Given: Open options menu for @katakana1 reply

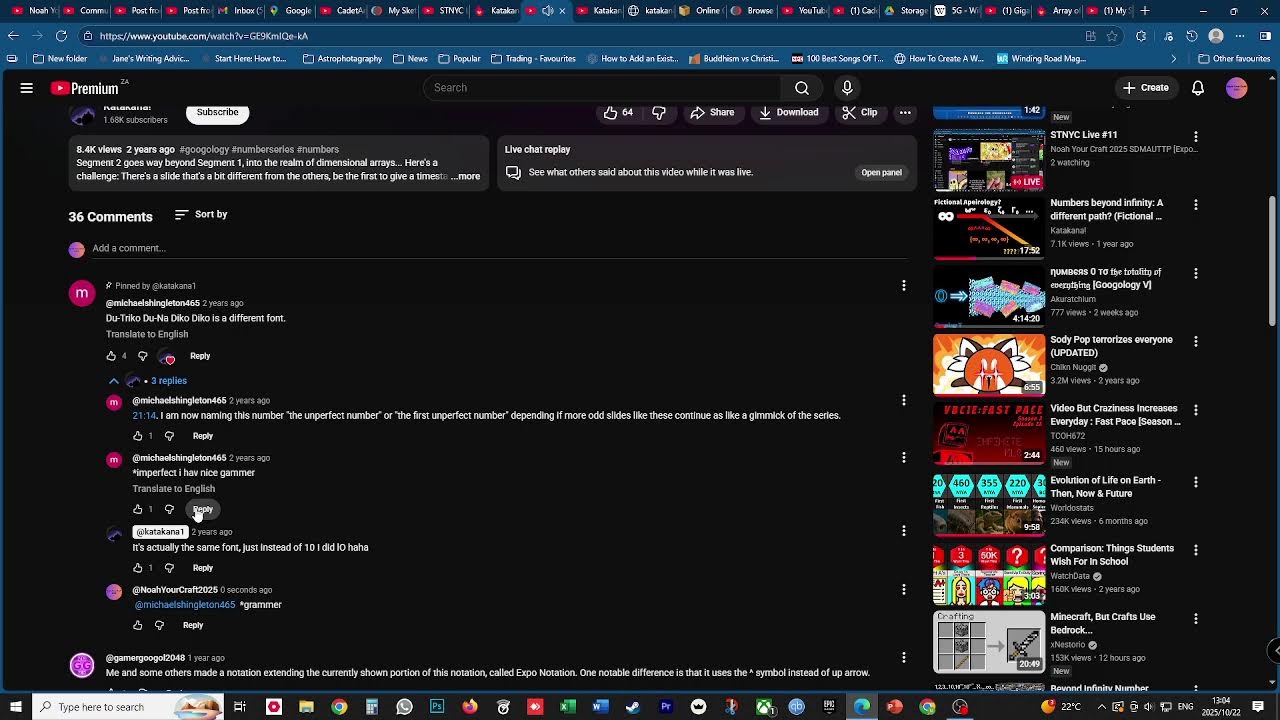Looking at the screenshot, I should tap(904, 531).
